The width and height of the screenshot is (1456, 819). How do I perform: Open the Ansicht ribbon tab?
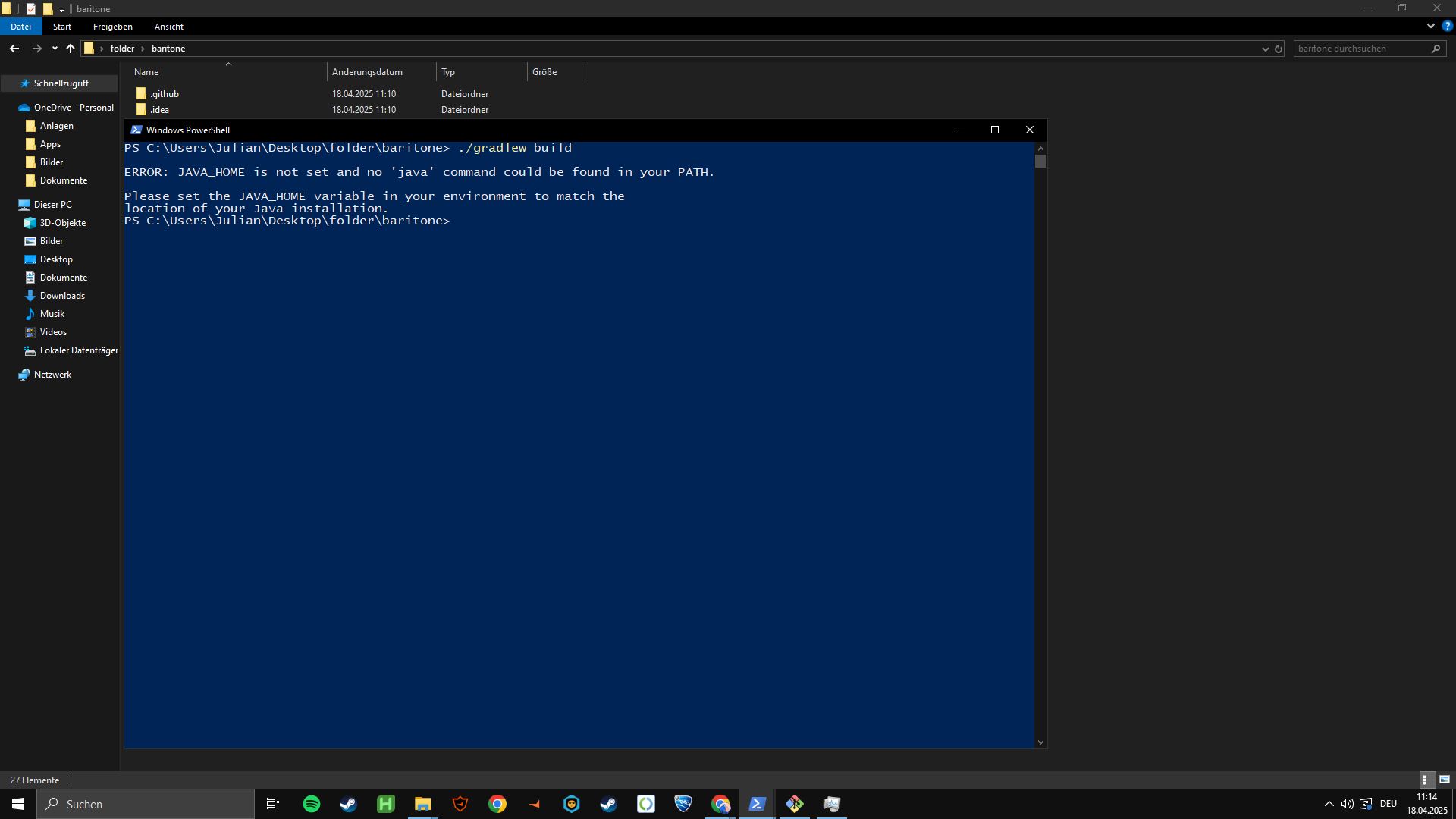tap(169, 27)
